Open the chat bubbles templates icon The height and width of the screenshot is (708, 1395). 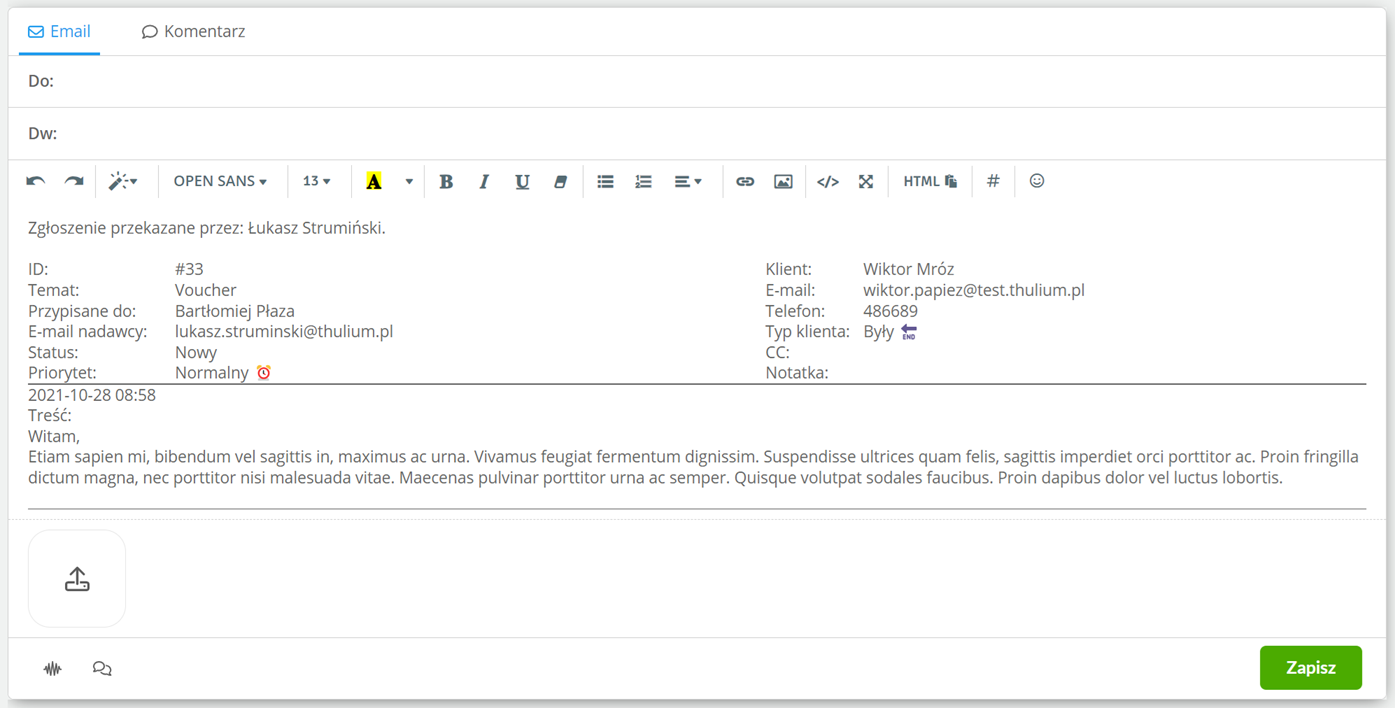pos(102,668)
